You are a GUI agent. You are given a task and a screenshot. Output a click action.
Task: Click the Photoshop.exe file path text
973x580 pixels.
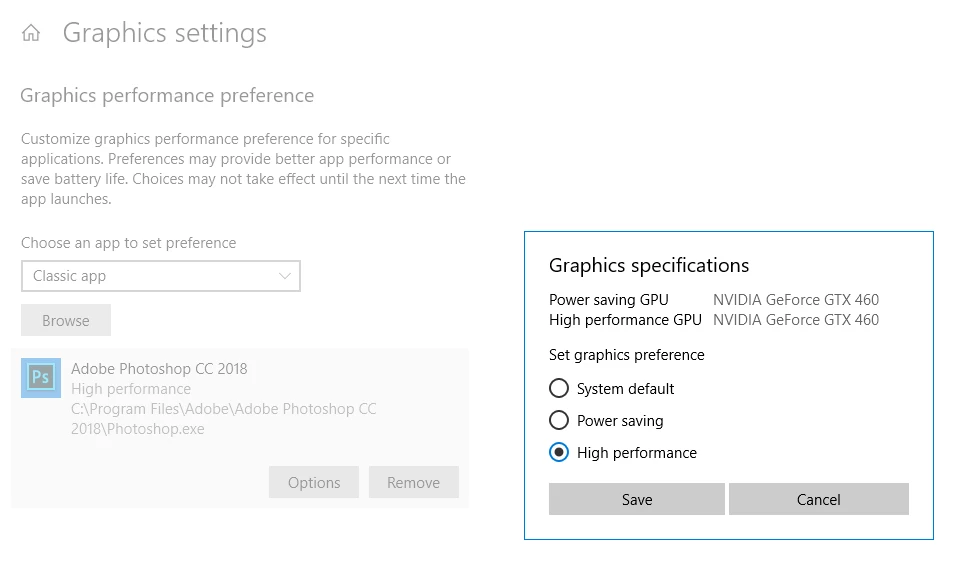[224, 419]
